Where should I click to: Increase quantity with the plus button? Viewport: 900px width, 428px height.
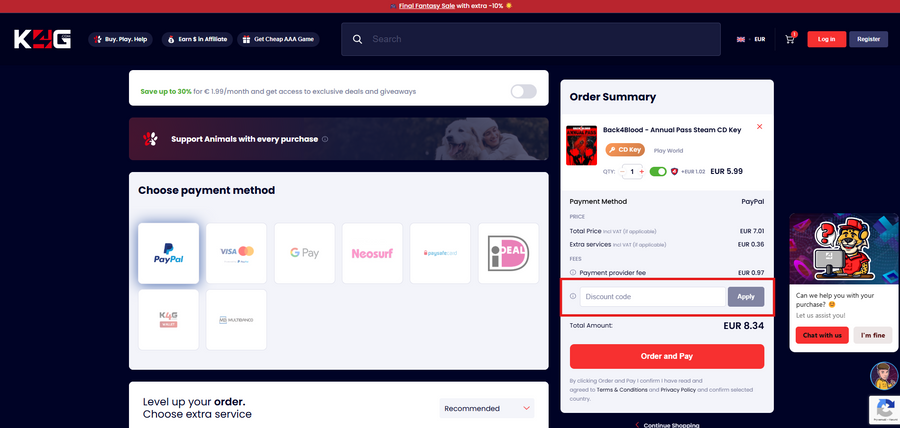tap(641, 172)
